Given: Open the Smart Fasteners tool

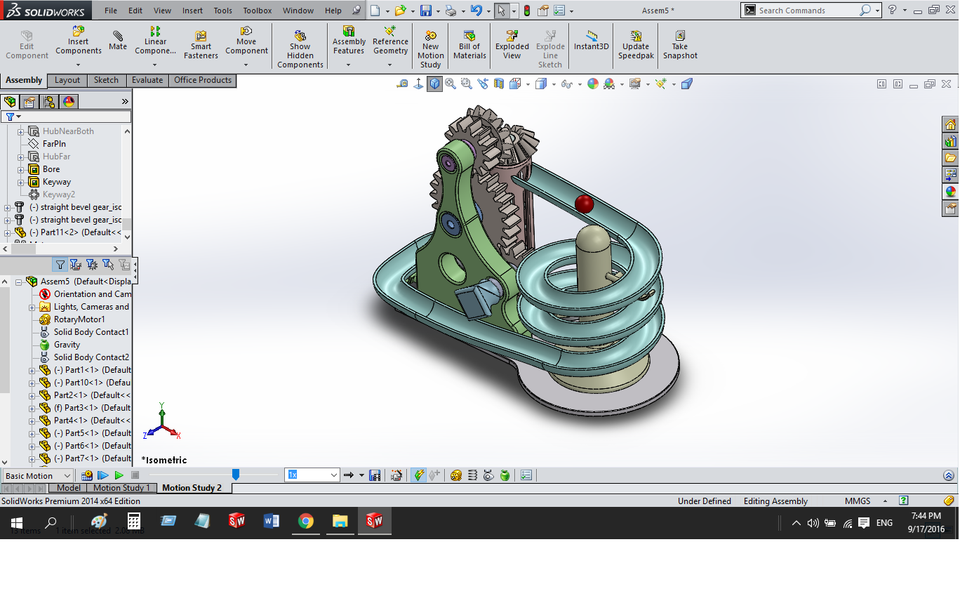Looking at the screenshot, I should [201, 43].
